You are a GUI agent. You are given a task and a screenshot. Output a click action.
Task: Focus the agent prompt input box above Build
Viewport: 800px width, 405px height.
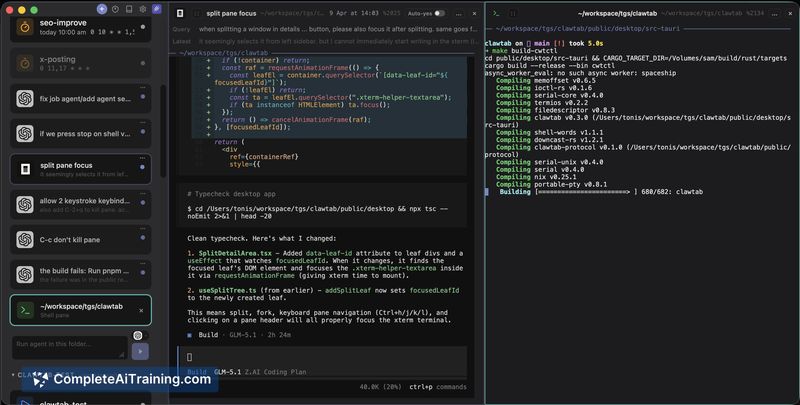(x=322, y=357)
